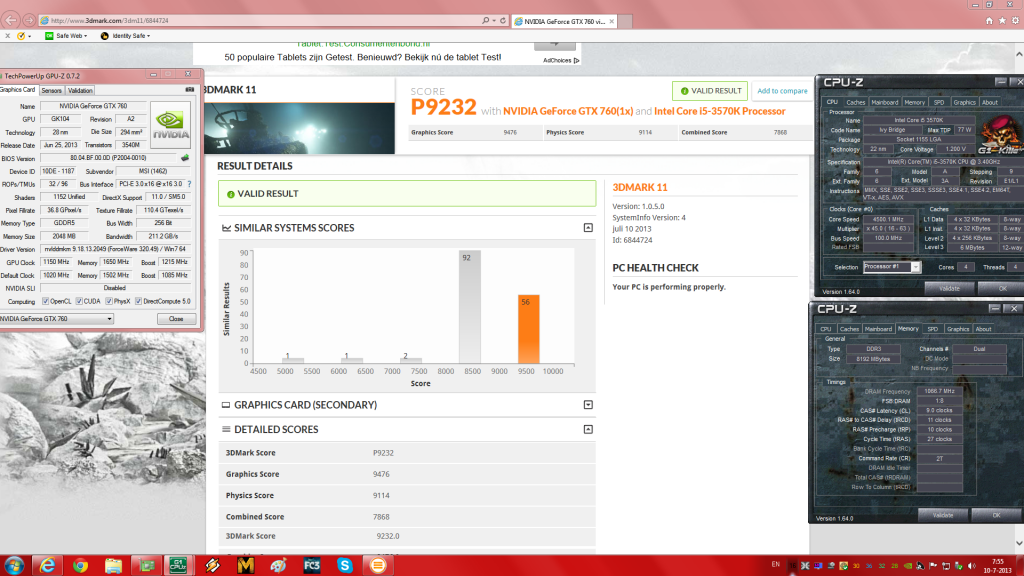The width and height of the screenshot is (1024, 576).
Task: Toggle the PhysX checkbox in GPU-Z
Action: tap(109, 302)
